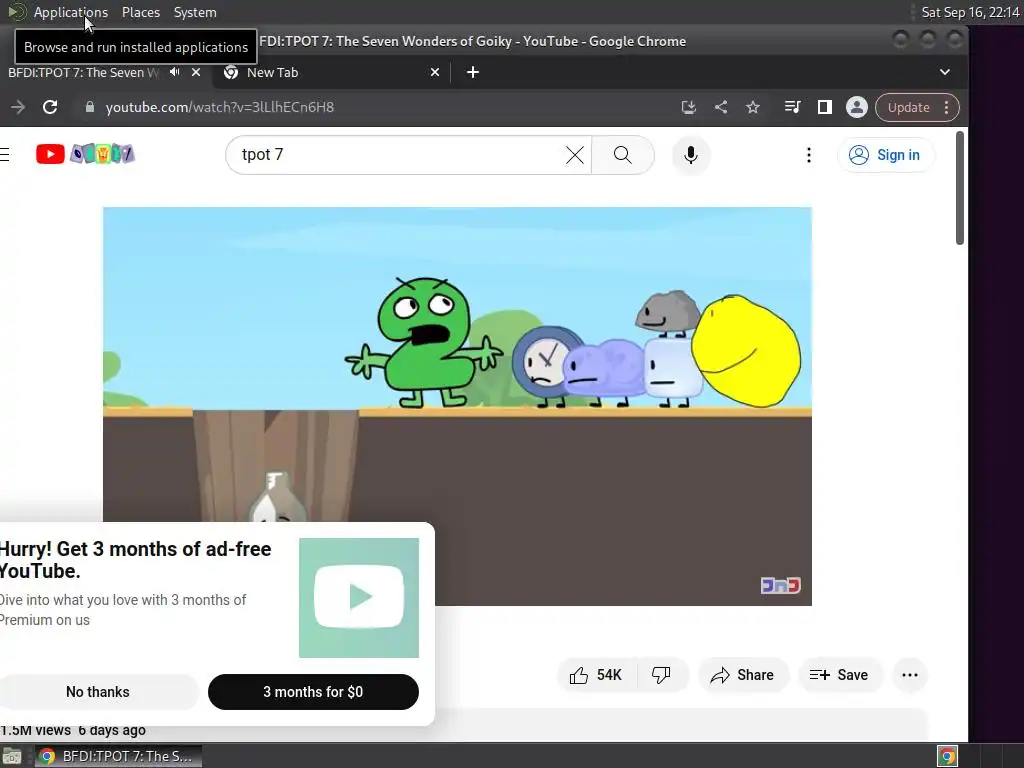Close the New Tab tab
The image size is (1024, 768).
click(435, 72)
